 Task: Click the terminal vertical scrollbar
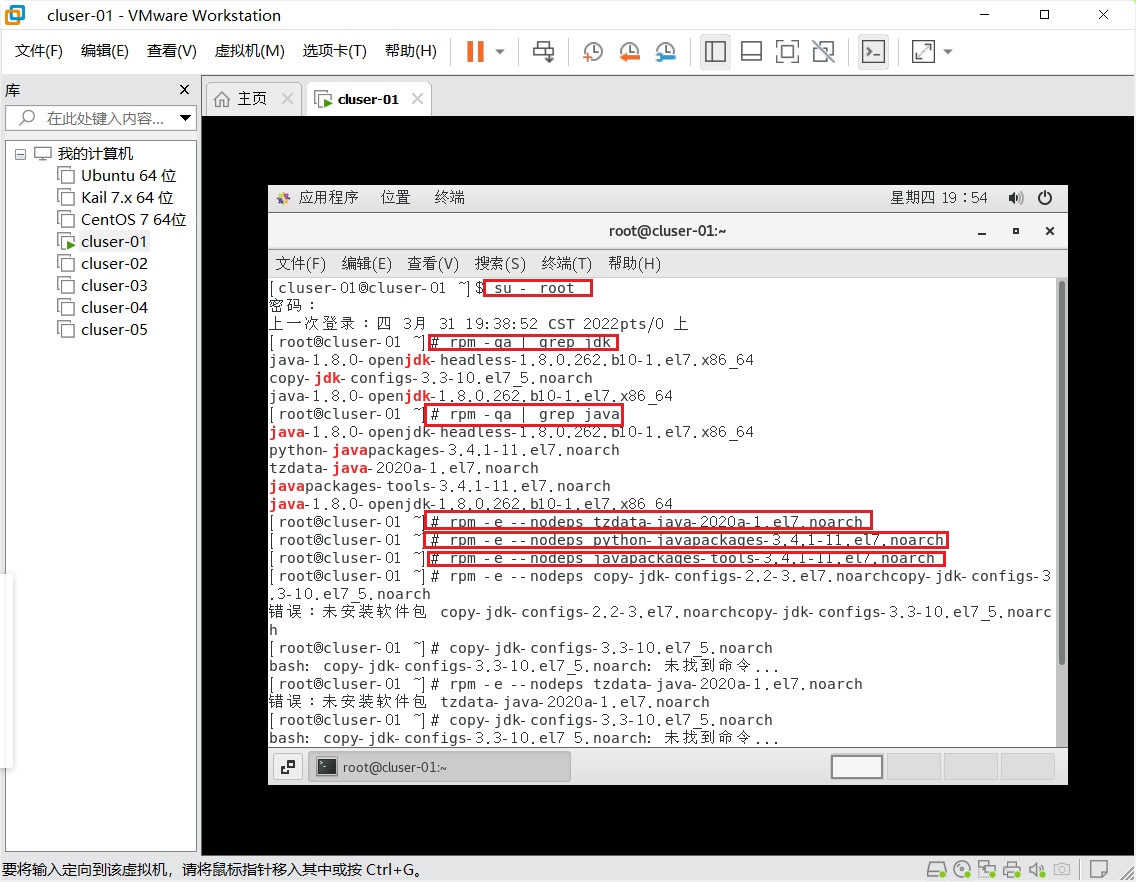1061,473
